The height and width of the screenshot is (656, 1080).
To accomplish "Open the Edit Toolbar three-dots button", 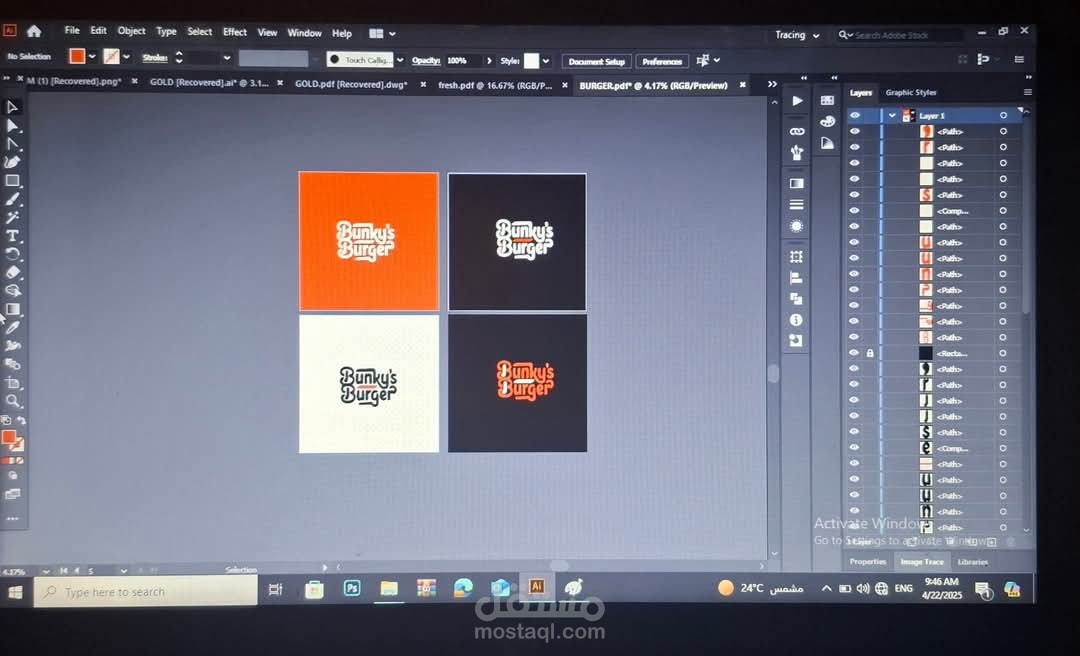I will [12, 518].
